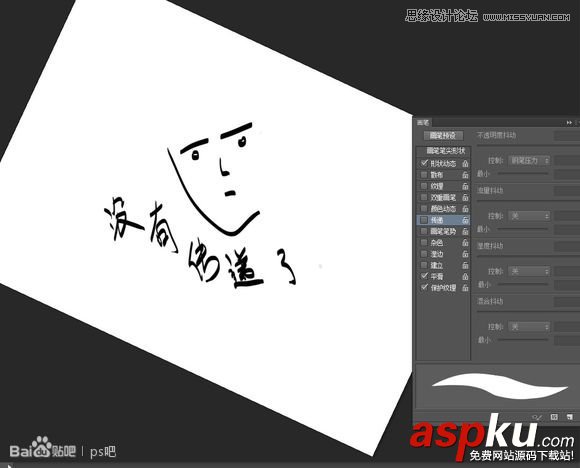Click lock icon for 散布 row

pyautogui.click(x=465, y=175)
